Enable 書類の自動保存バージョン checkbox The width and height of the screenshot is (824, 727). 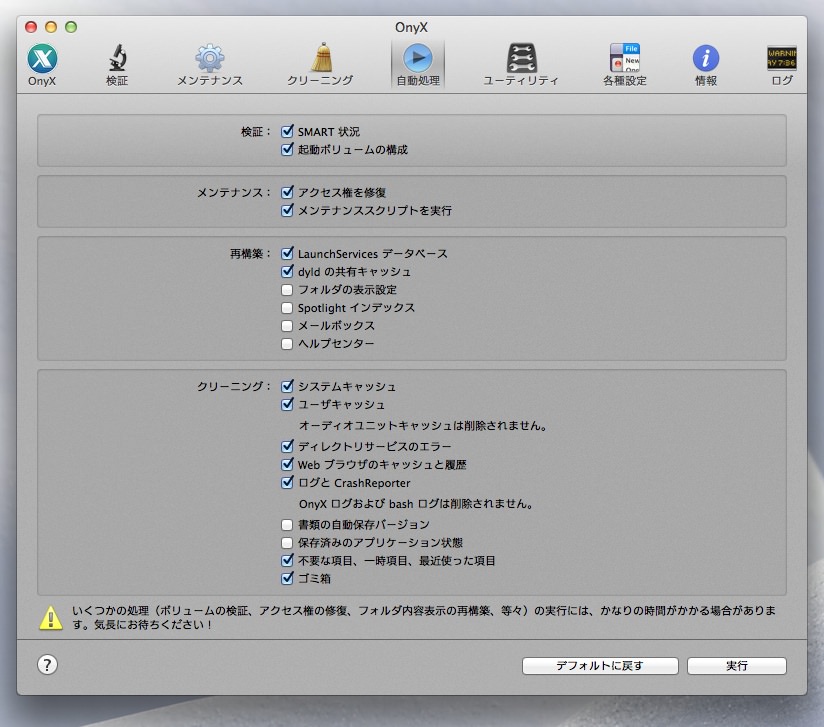[287, 525]
